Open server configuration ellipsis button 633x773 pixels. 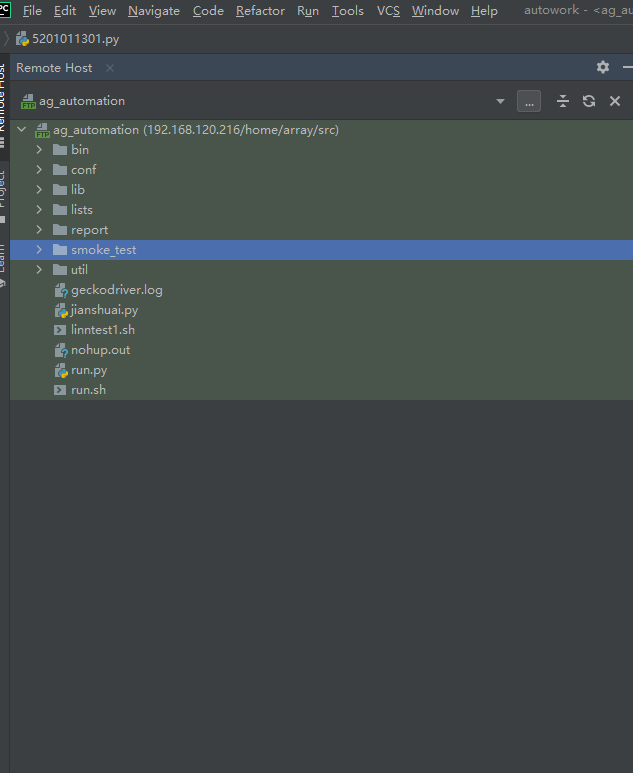pos(528,101)
